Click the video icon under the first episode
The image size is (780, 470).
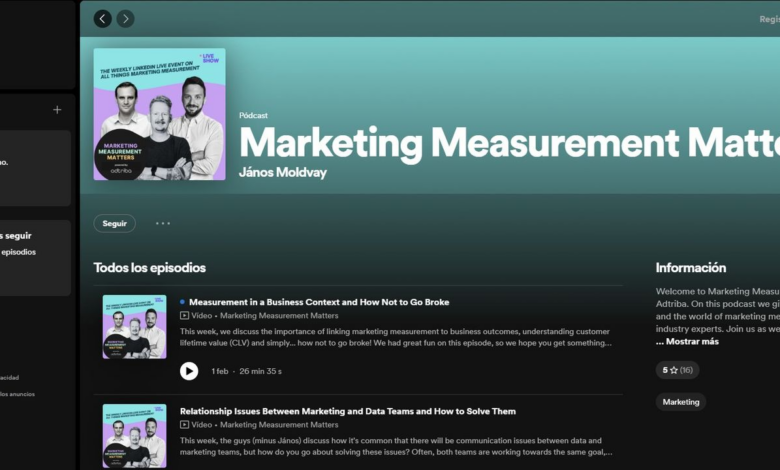[x=185, y=316]
